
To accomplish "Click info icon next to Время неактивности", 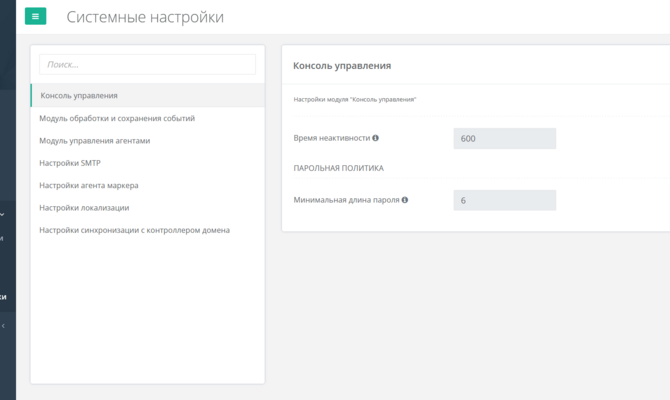I will tap(376, 138).
